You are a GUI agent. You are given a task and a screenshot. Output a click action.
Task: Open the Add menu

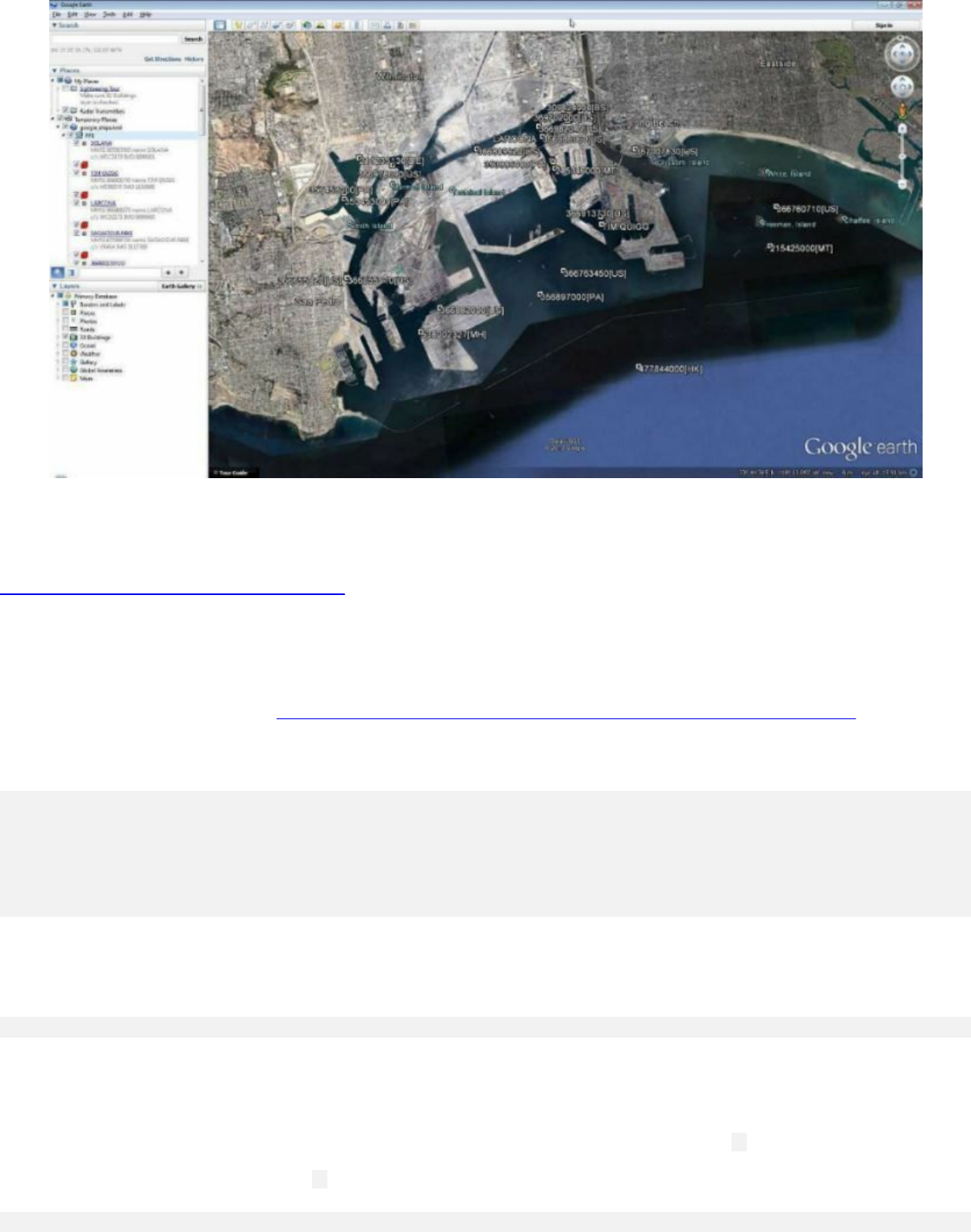127,15
